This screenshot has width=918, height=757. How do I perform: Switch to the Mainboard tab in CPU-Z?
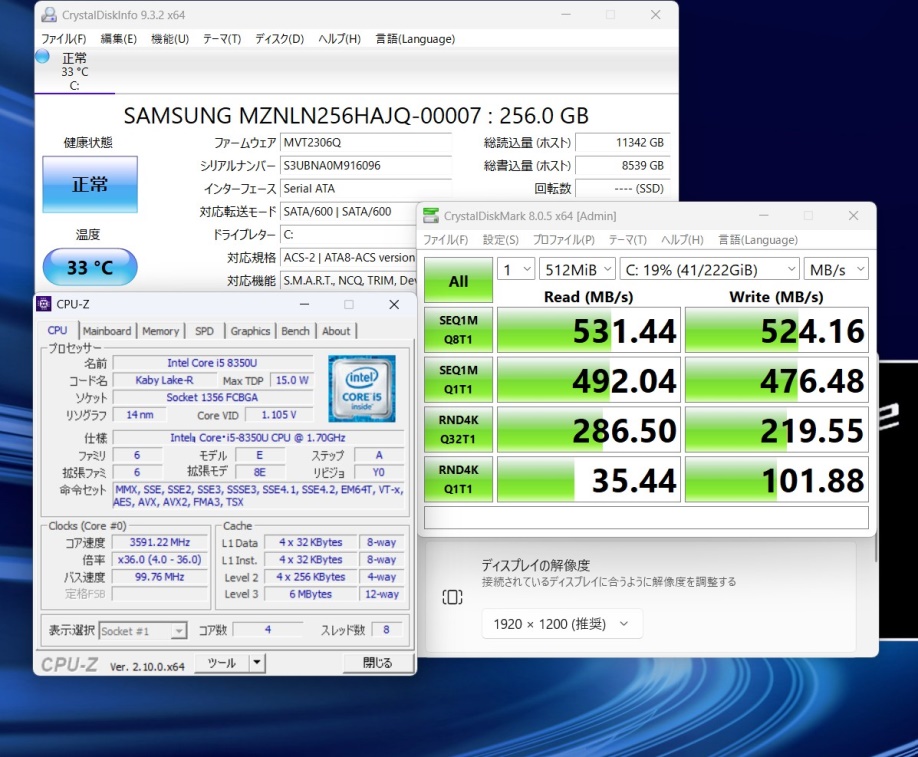[107, 331]
